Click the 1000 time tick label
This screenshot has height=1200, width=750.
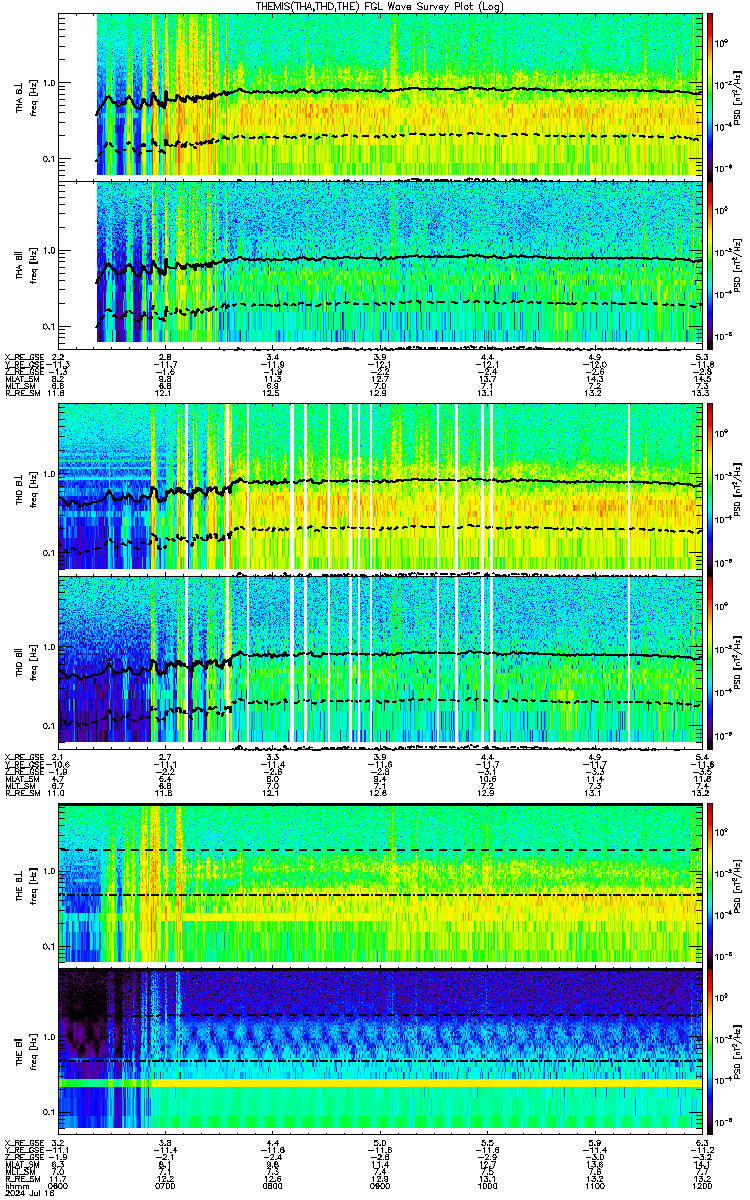488,1184
